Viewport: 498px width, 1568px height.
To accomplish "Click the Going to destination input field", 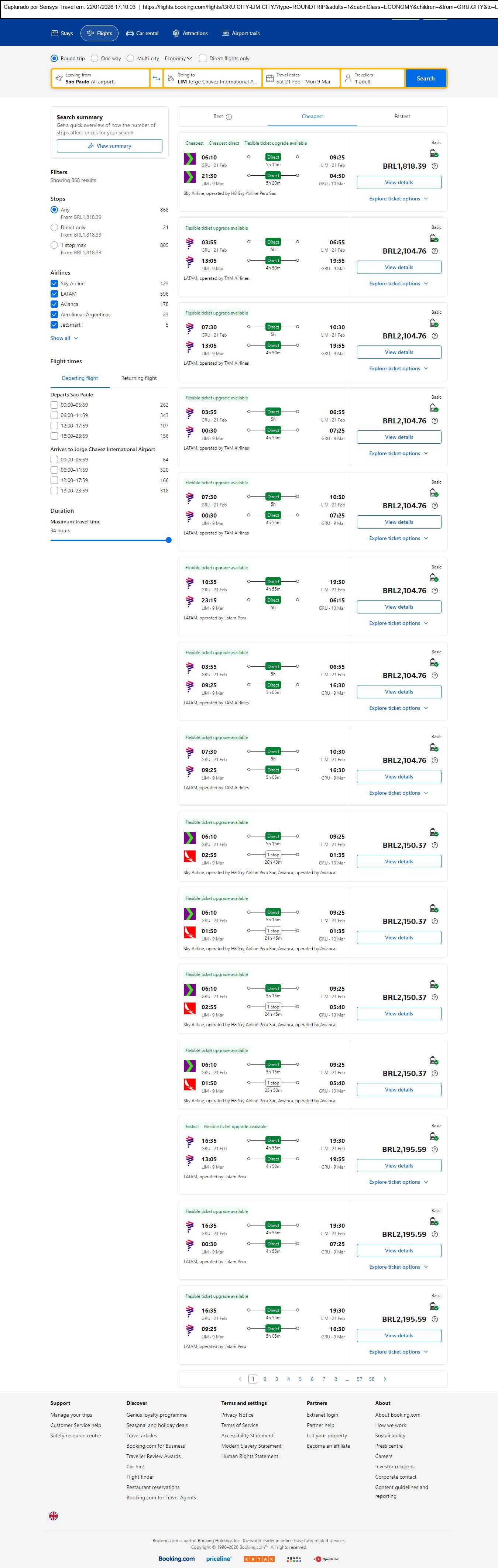I will coord(213,79).
